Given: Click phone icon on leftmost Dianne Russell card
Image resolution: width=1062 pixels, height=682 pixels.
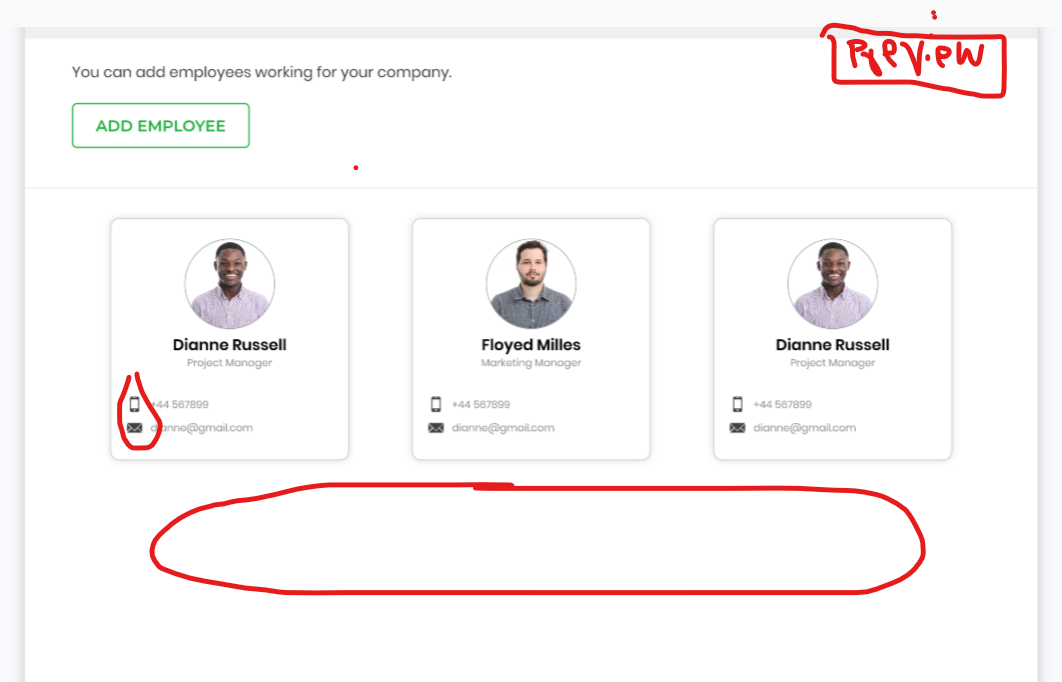Looking at the screenshot, I should coord(134,404).
